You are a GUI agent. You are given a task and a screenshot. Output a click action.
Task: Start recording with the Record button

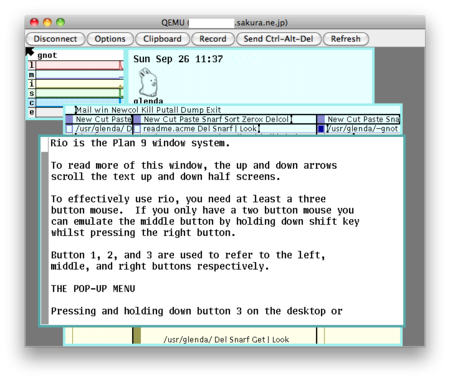point(213,39)
